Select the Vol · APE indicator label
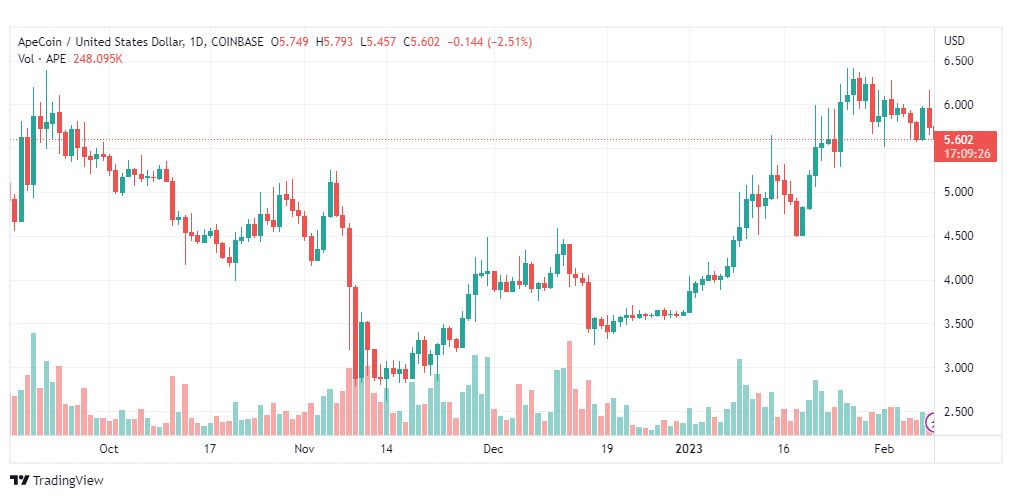This screenshot has width=1012, height=498. (35, 59)
